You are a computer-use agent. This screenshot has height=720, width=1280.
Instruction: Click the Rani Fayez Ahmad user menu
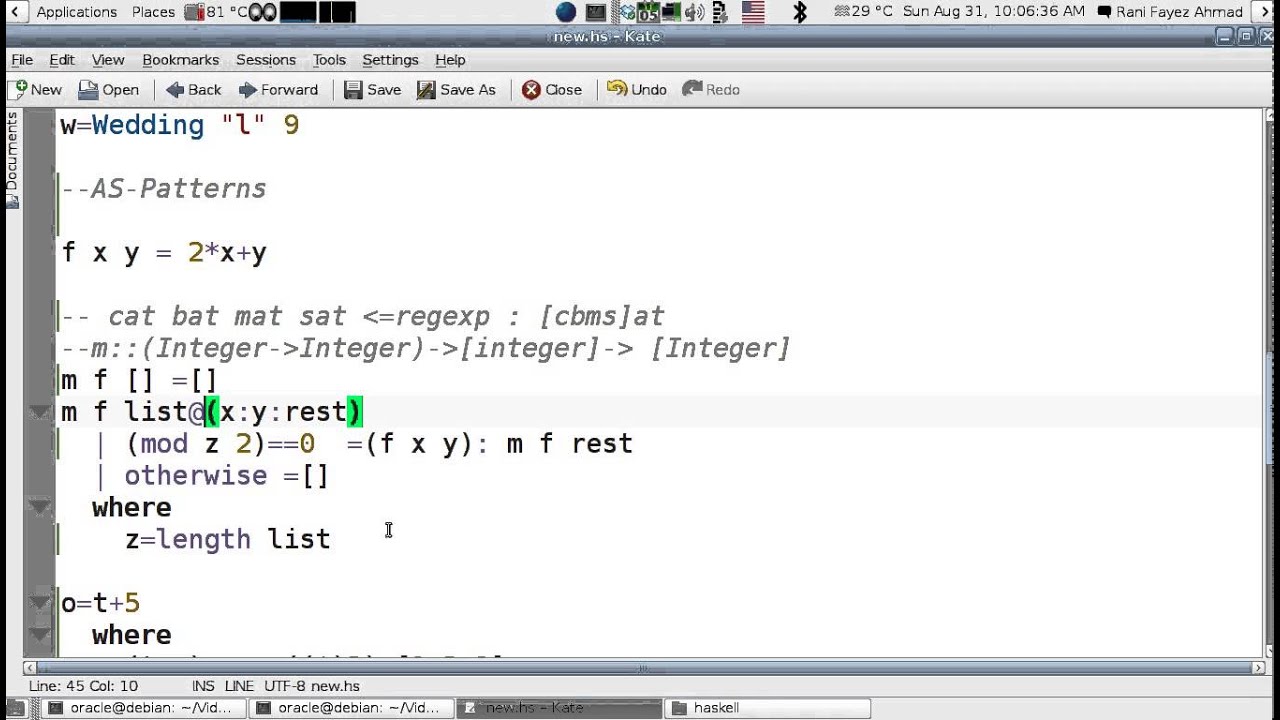[1171, 12]
